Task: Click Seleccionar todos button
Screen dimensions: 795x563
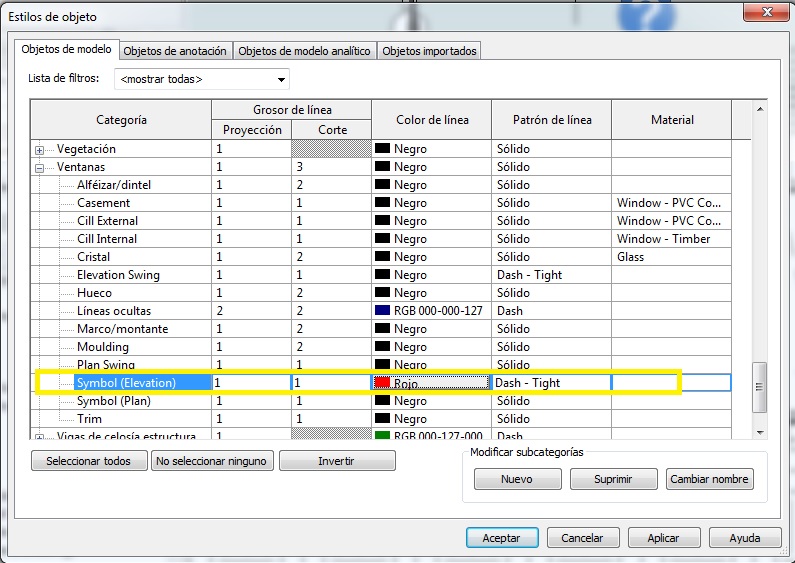Action: [x=89, y=461]
